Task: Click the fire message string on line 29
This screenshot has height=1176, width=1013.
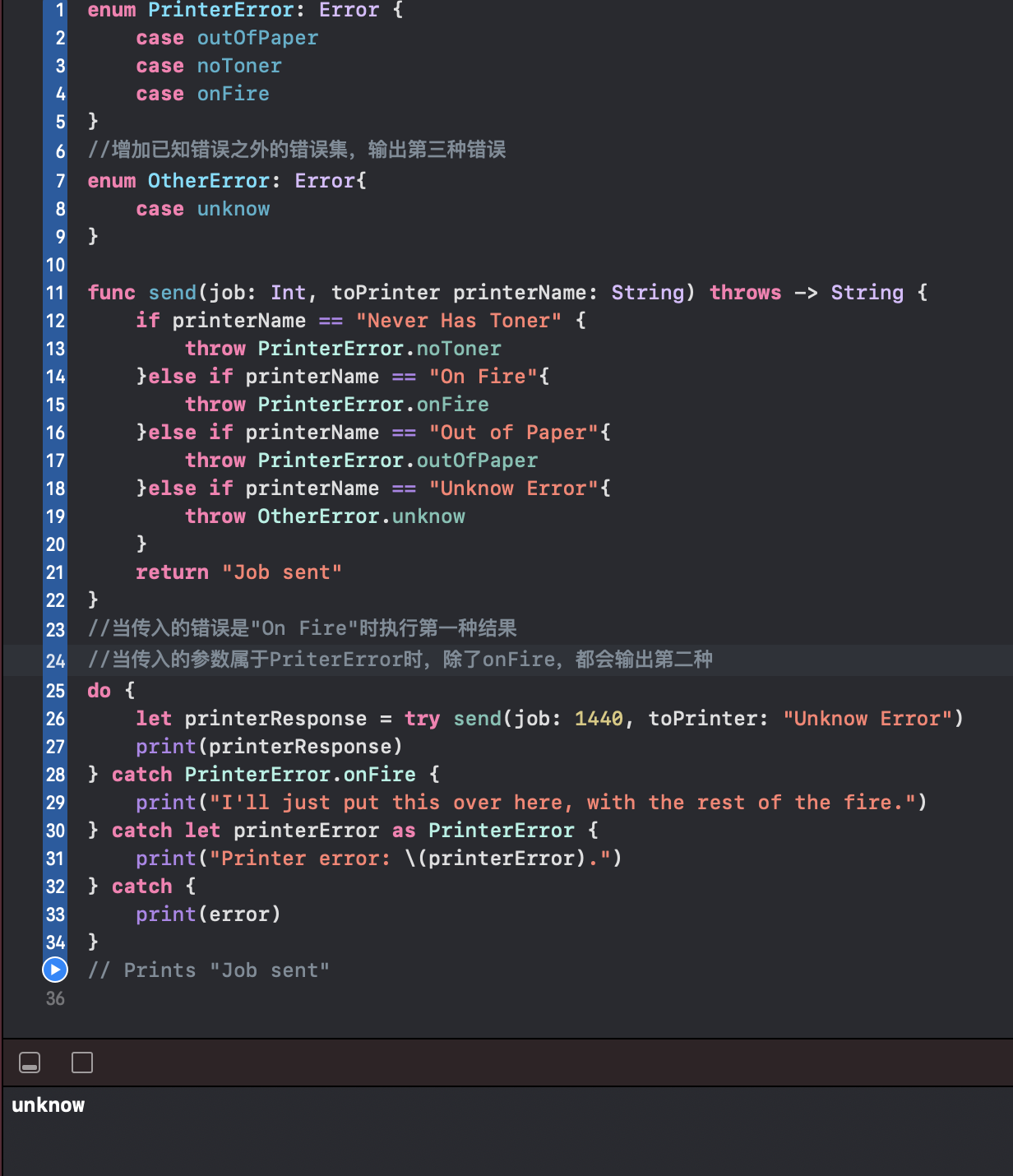Action: pyautogui.click(x=562, y=803)
